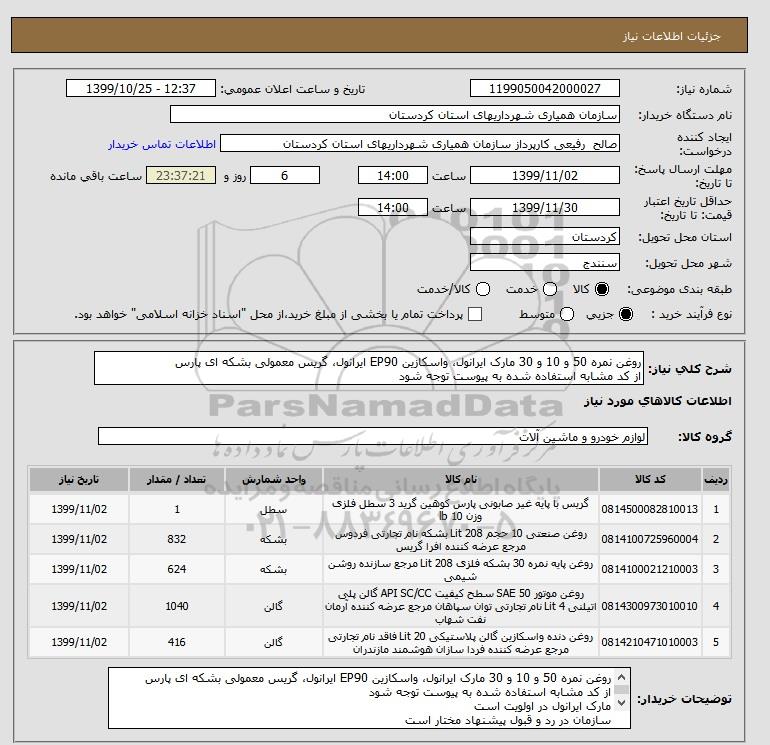
Task: Click the گریس با پایه غیر صابونی item name
Action: tap(461, 509)
